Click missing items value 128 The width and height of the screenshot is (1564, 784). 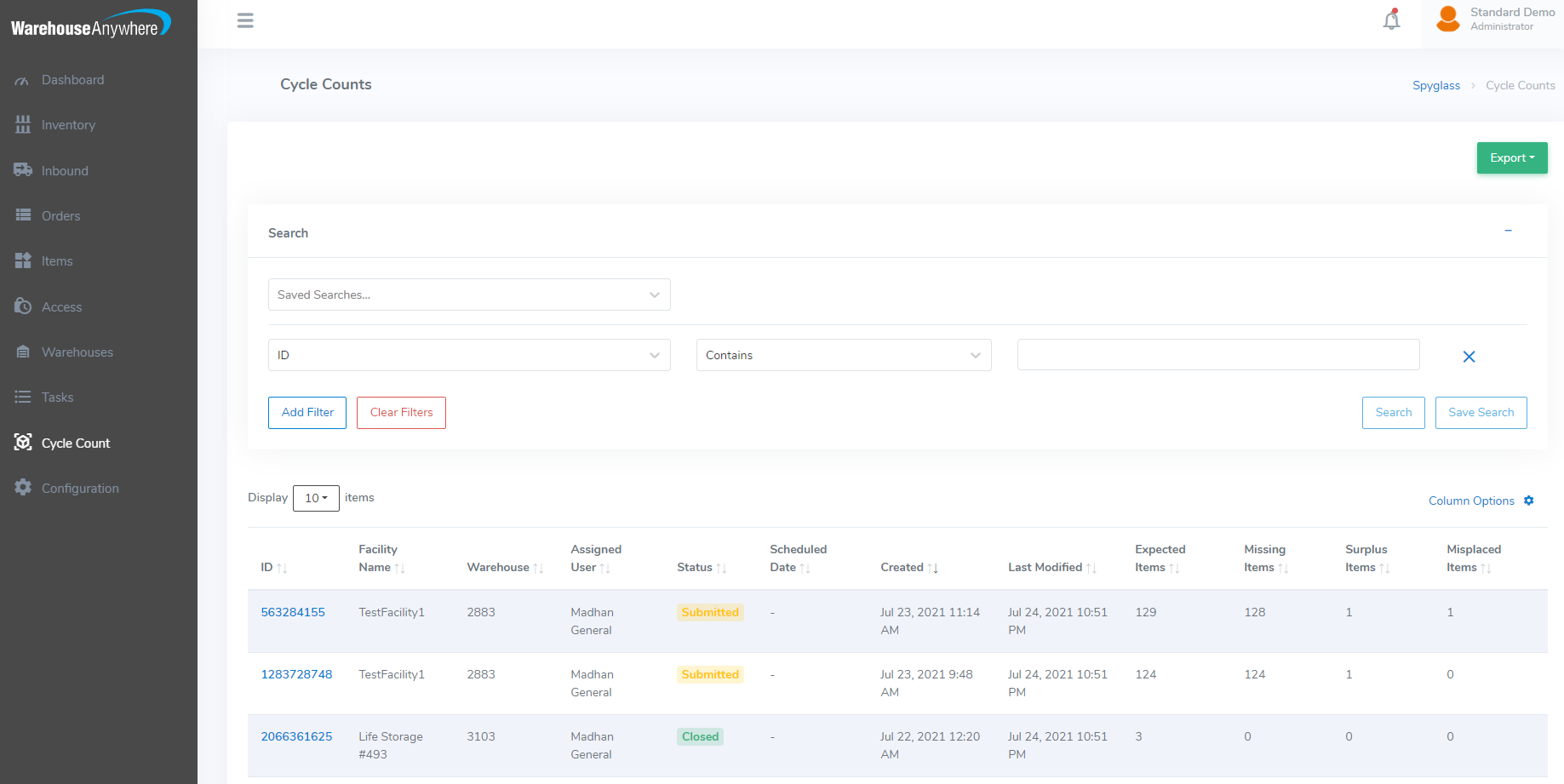pyautogui.click(x=1255, y=613)
